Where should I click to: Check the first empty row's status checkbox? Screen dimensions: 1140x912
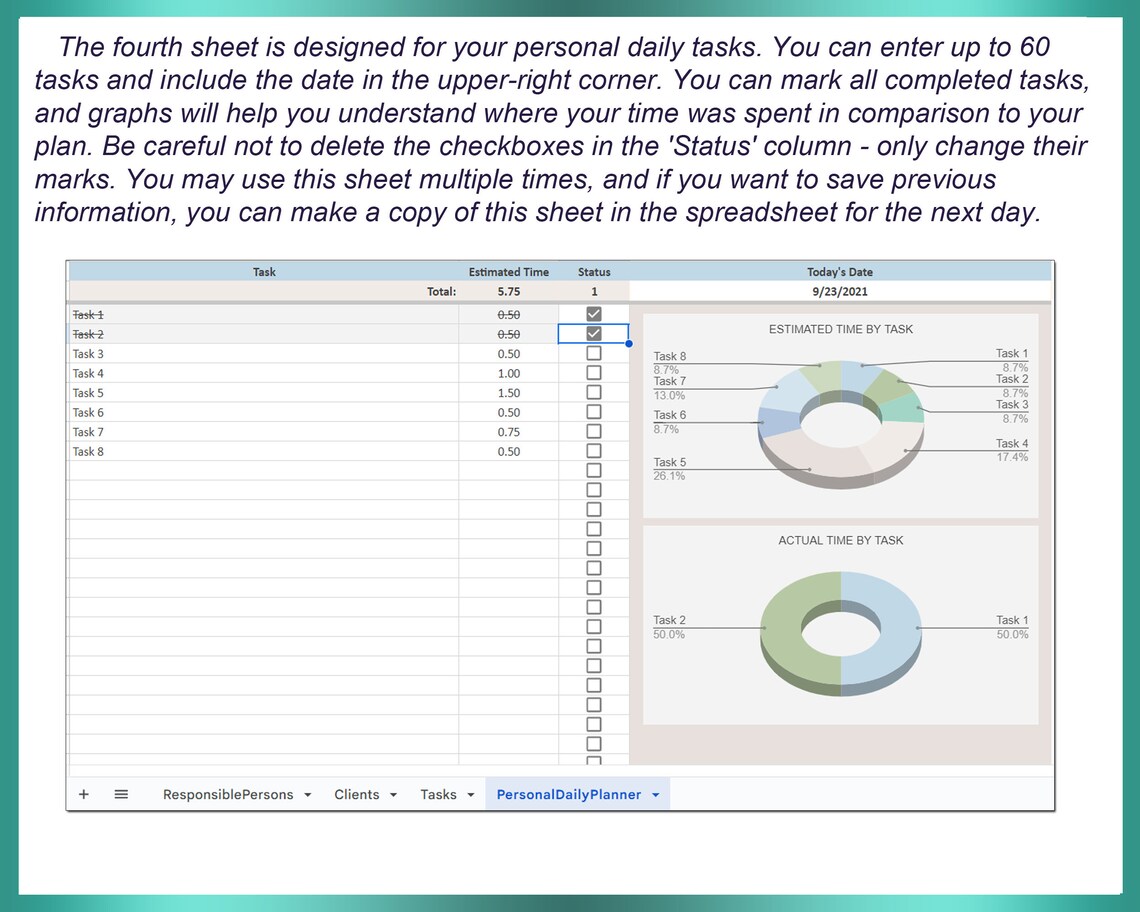tap(594, 470)
